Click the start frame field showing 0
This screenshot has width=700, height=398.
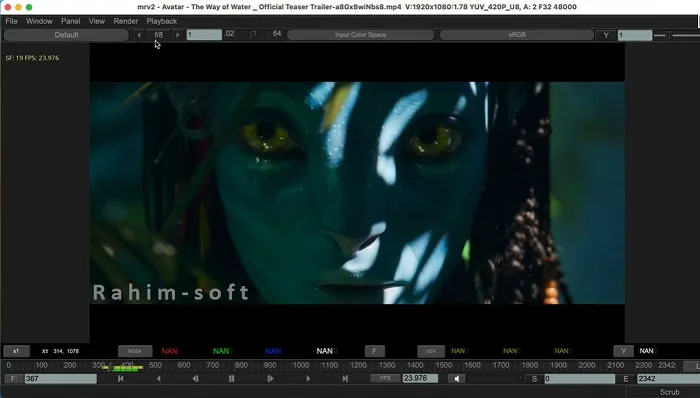coord(579,379)
